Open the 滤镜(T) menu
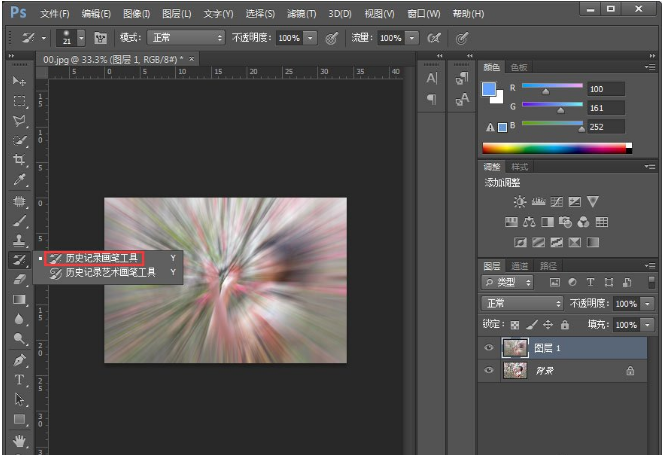Viewport: 663px width, 455px height. (301, 14)
